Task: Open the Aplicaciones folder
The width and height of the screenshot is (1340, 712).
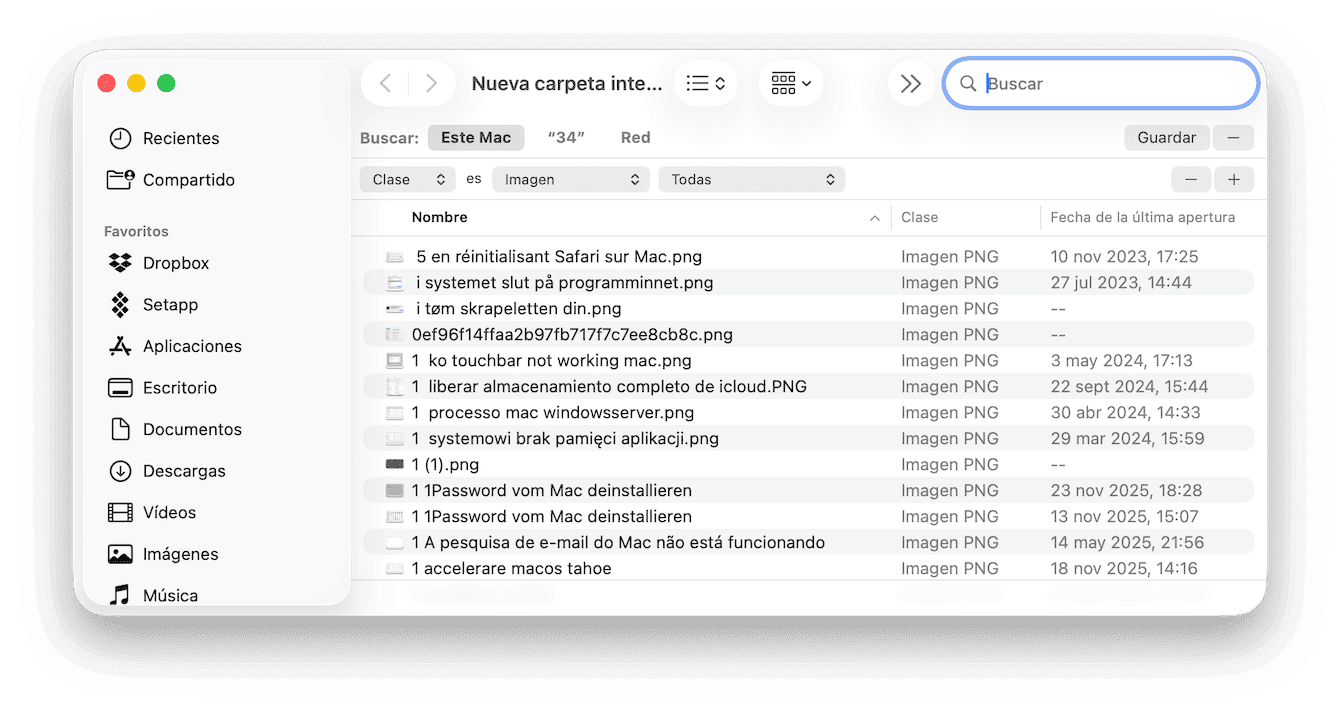Action: coord(192,346)
